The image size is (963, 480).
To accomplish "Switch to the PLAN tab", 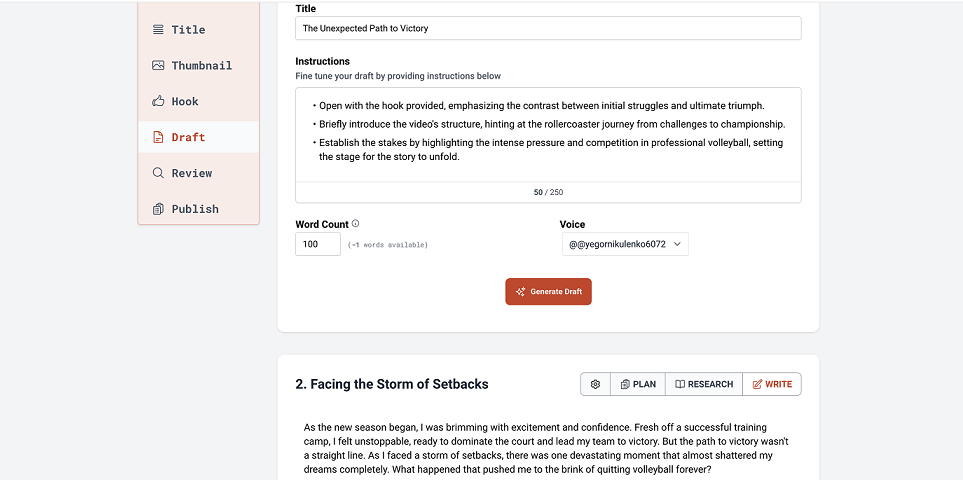I will tap(637, 384).
